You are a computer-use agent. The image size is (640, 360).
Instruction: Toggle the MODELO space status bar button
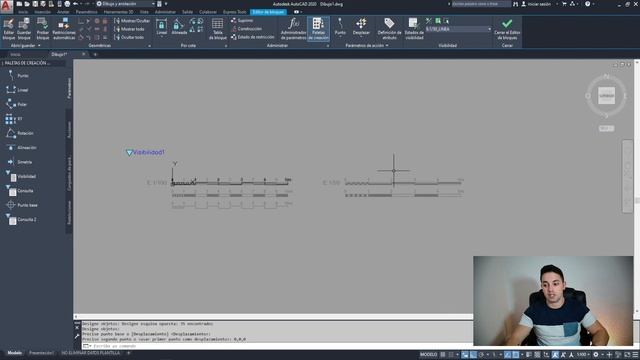[x=428, y=354]
